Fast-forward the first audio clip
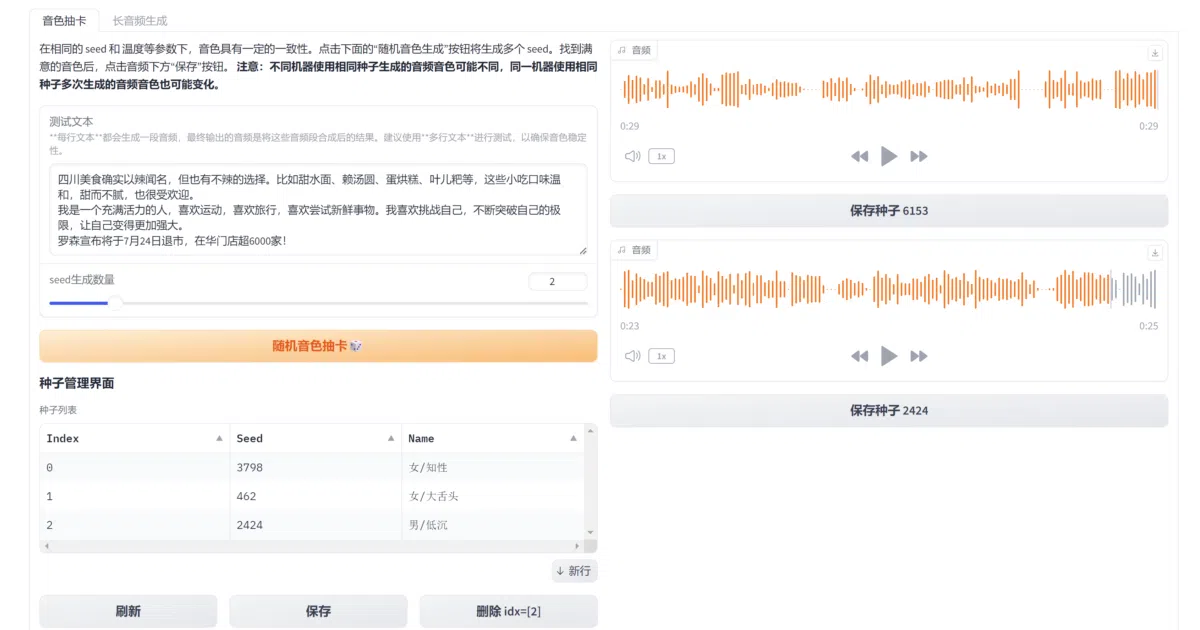Image resolution: width=1200 pixels, height=630 pixels. 919,156
